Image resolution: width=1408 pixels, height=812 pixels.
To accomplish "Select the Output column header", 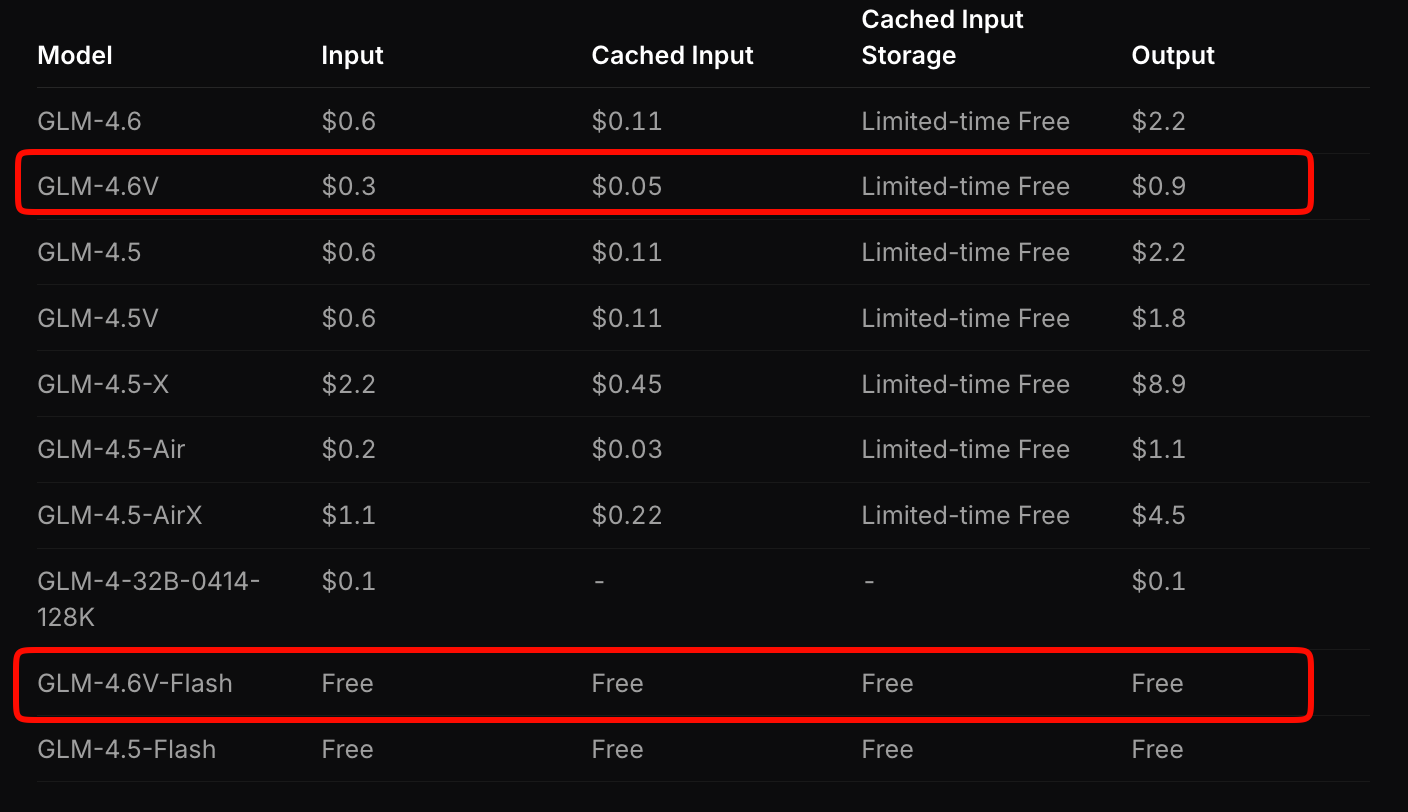I will [1173, 55].
